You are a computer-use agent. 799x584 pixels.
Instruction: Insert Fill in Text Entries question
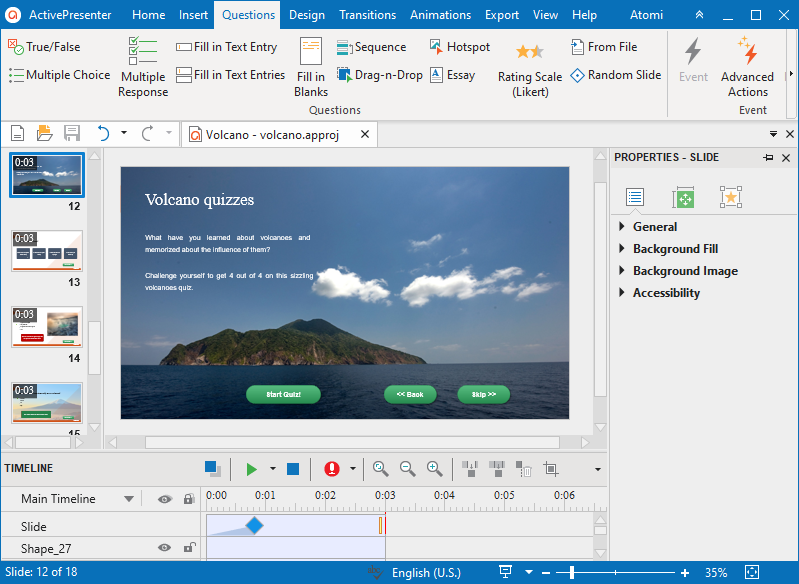click(230, 75)
